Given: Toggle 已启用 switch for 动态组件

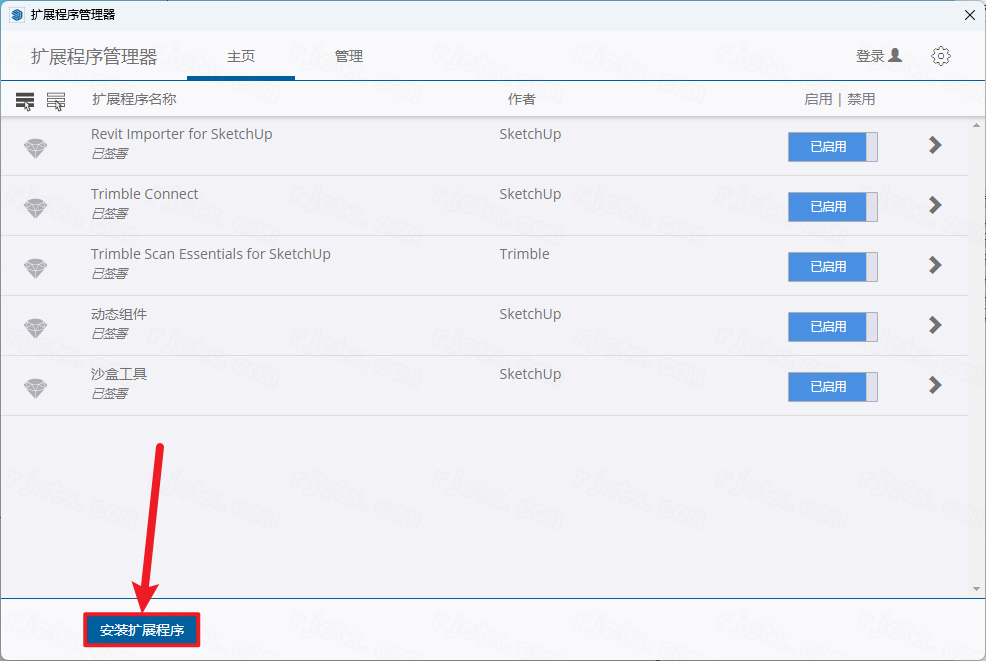Looking at the screenshot, I should point(833,326).
